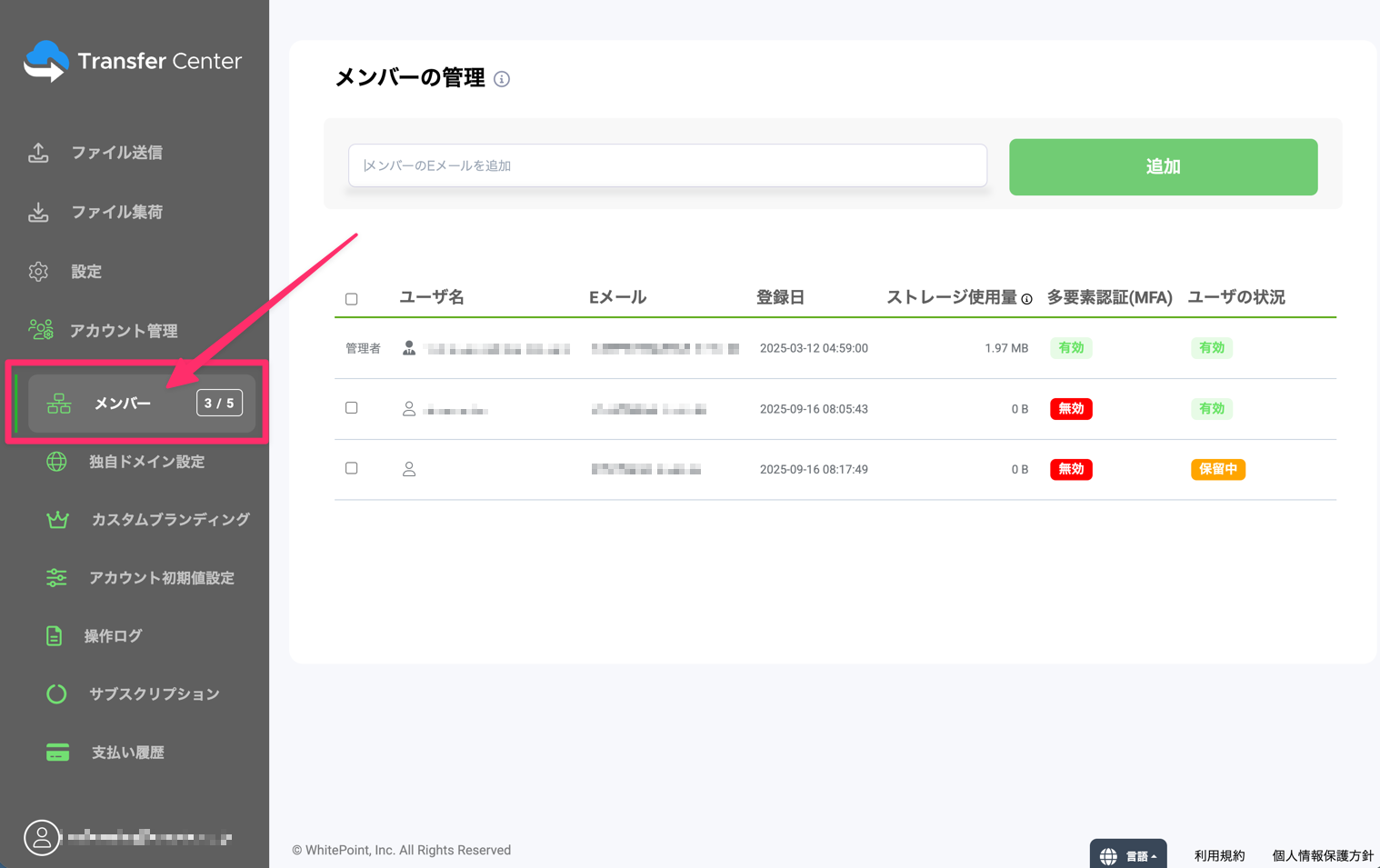The image size is (1380, 868).
Task: Click the 操作ログ document icon
Action: click(56, 635)
